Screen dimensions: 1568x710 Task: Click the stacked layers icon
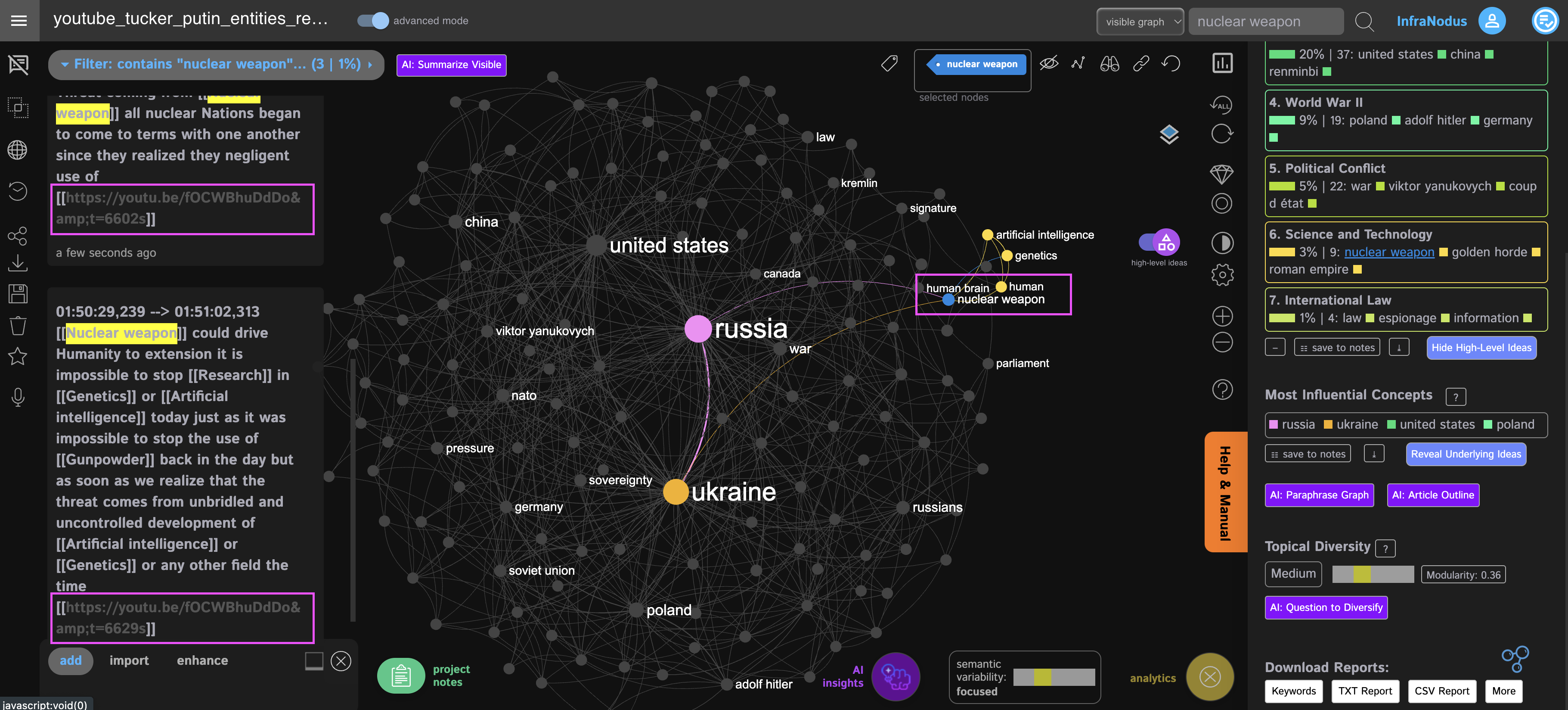pyautogui.click(x=1169, y=134)
